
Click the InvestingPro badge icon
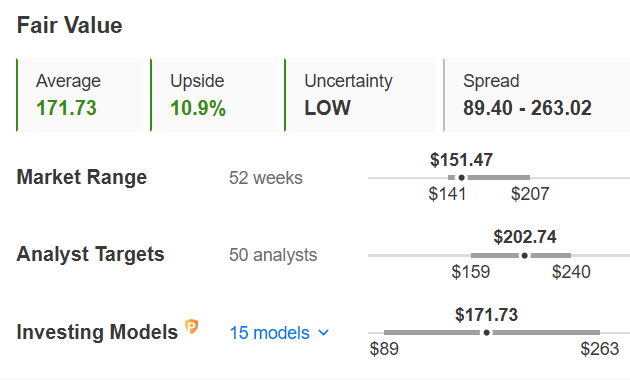[x=192, y=327]
